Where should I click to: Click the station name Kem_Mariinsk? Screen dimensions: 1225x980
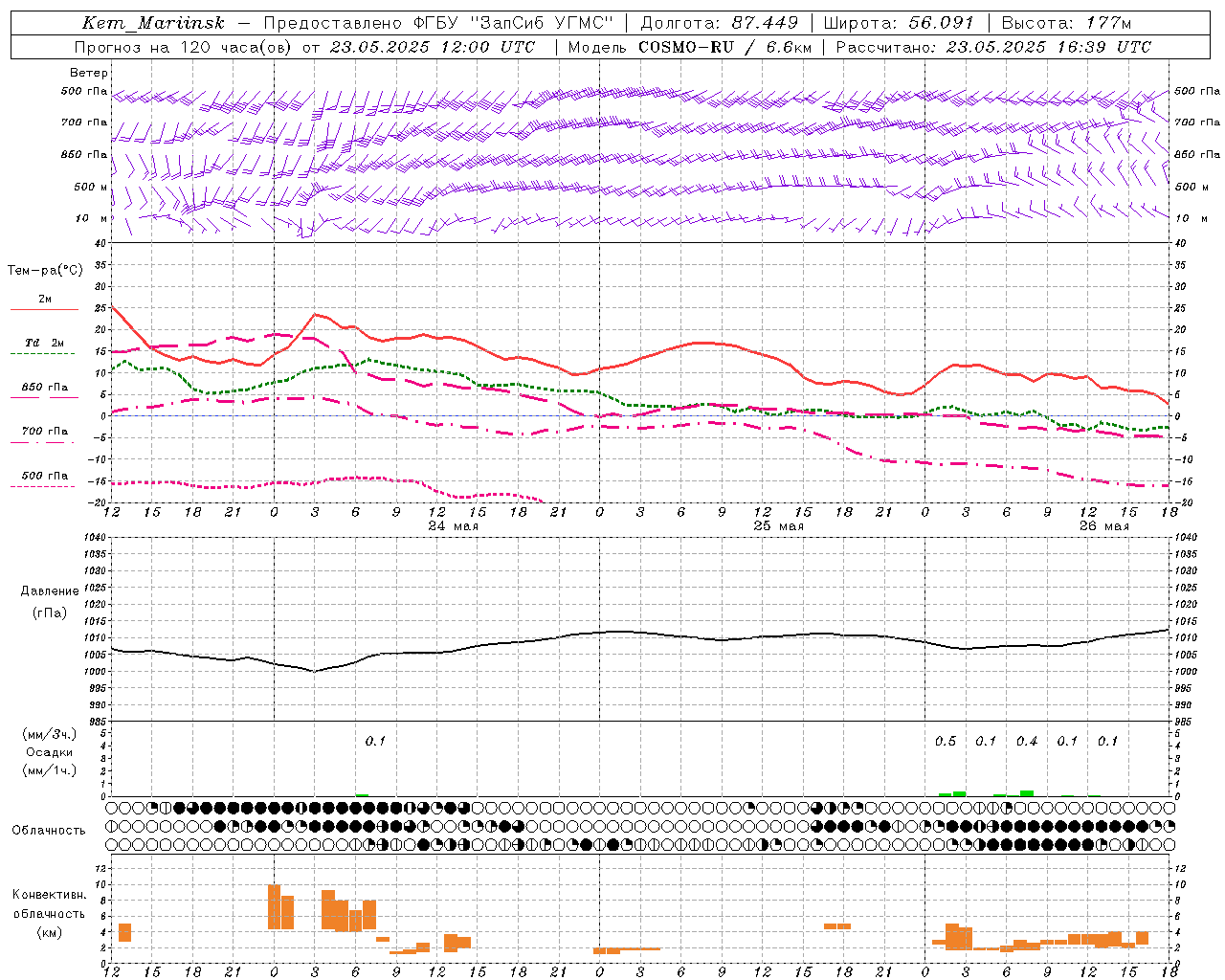(x=153, y=23)
